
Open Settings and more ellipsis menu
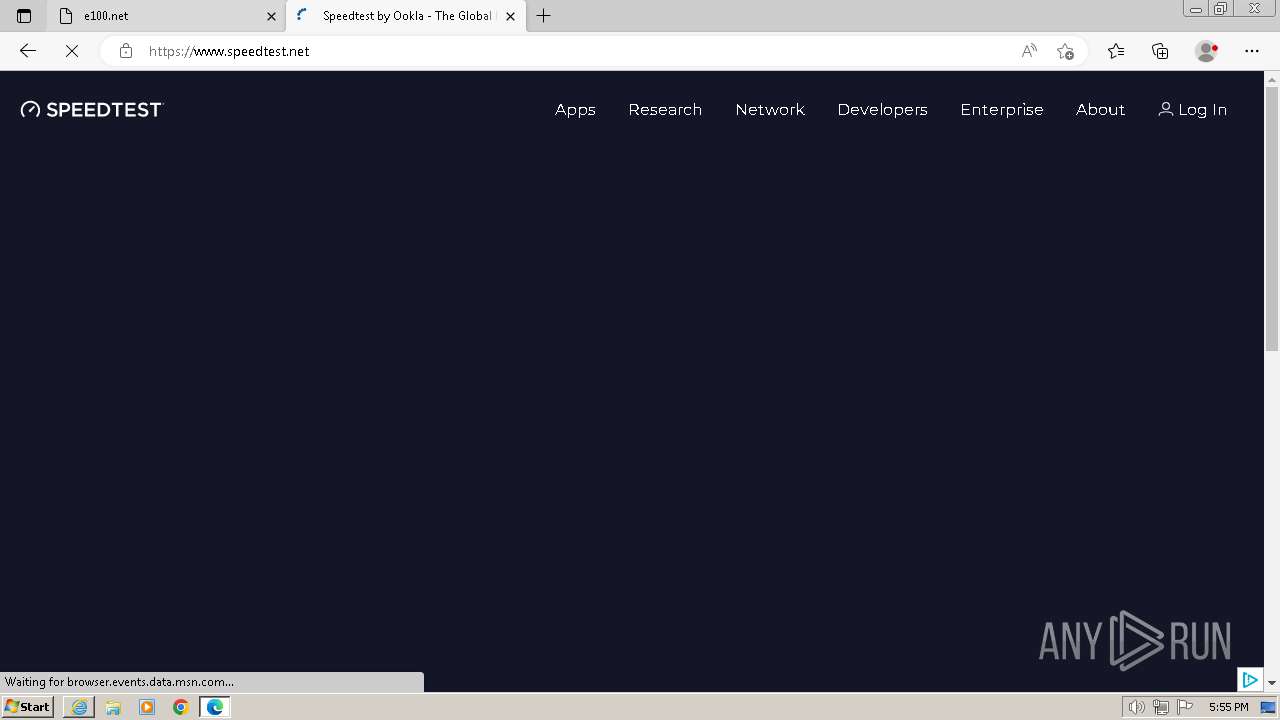[x=1252, y=51]
